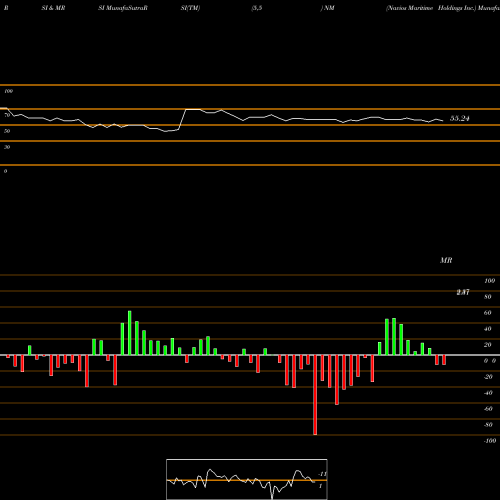500x500 pixels.
Task: Click the SI MunafaSutraR header text
Action: 123,8
